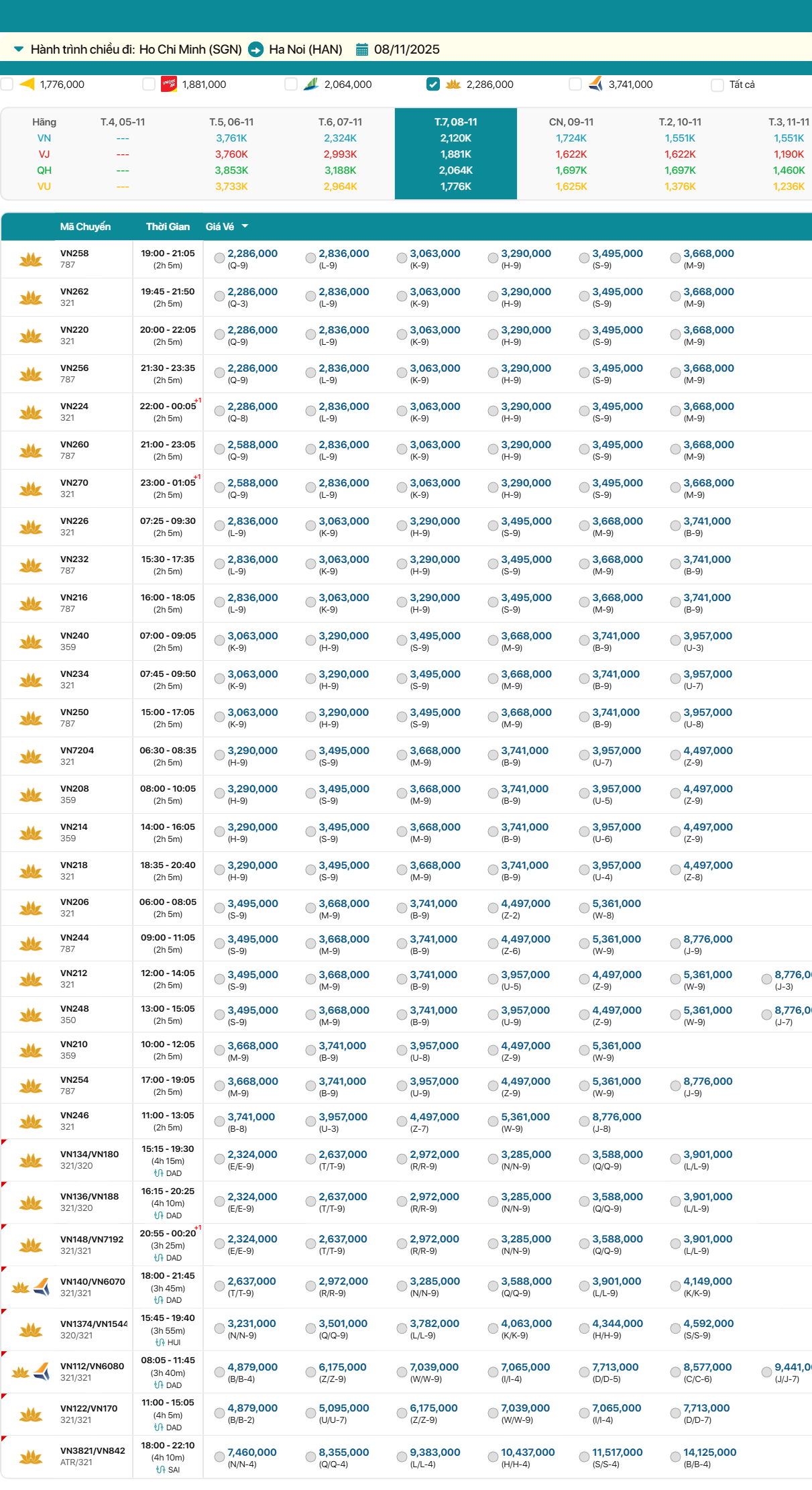Select the CN, 09-11 date column
The image size is (812, 1490).
(571, 154)
